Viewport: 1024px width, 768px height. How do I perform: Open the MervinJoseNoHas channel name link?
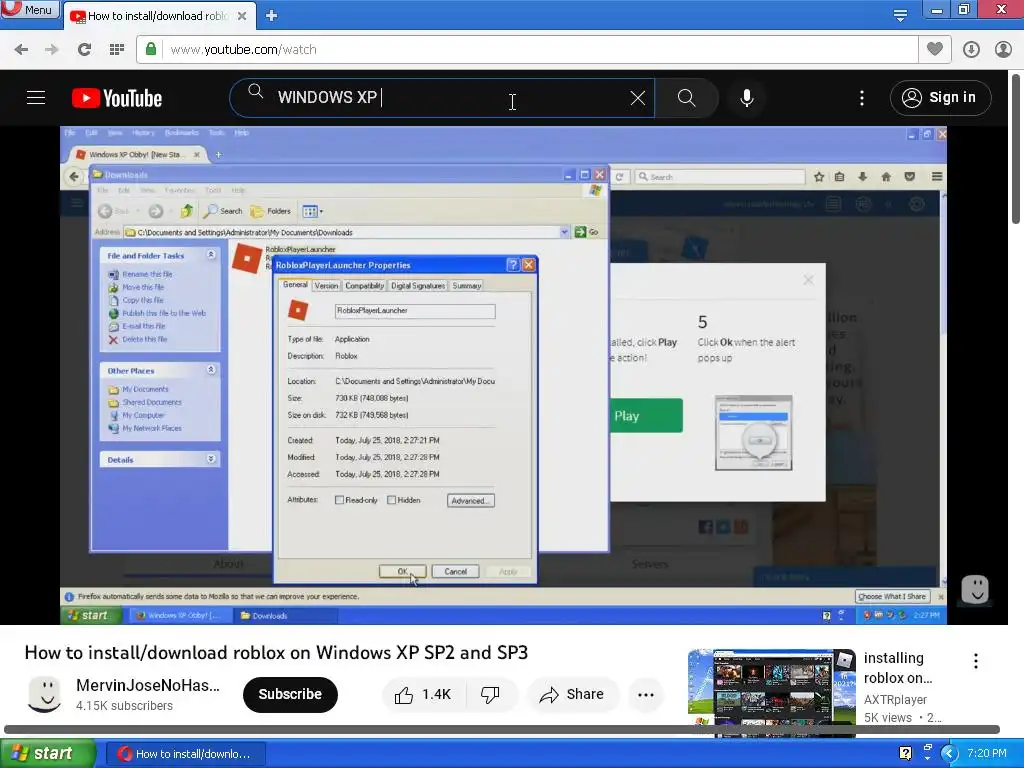coord(148,685)
